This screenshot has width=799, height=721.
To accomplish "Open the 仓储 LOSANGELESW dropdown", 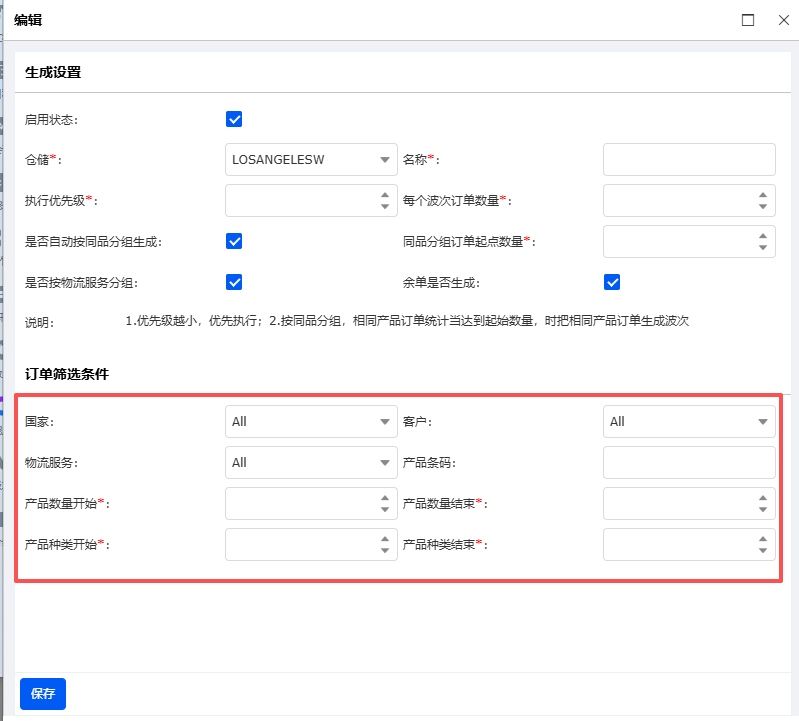I will 385,160.
